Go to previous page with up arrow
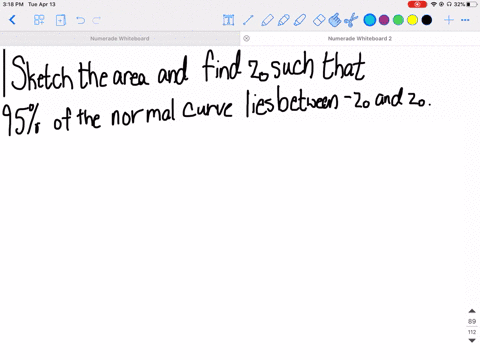480x360 pixels. (472, 311)
